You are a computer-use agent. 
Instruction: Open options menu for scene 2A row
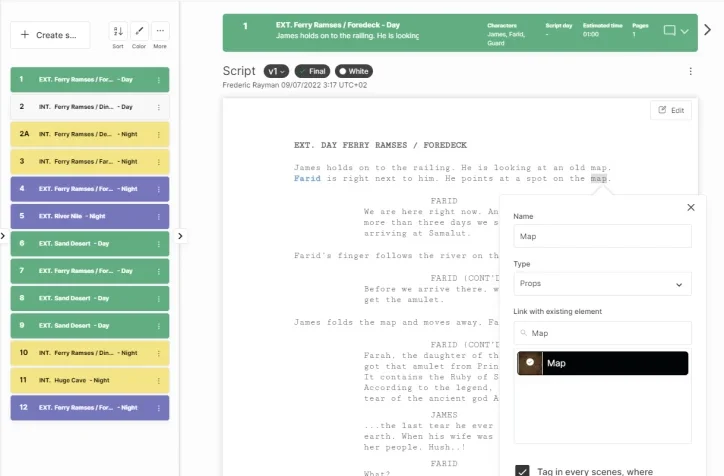[x=159, y=134]
